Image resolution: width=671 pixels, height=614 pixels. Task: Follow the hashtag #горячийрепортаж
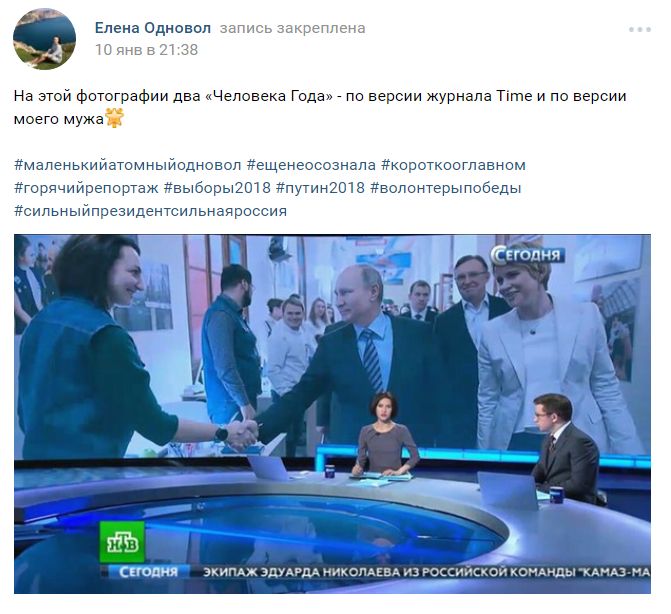86,188
